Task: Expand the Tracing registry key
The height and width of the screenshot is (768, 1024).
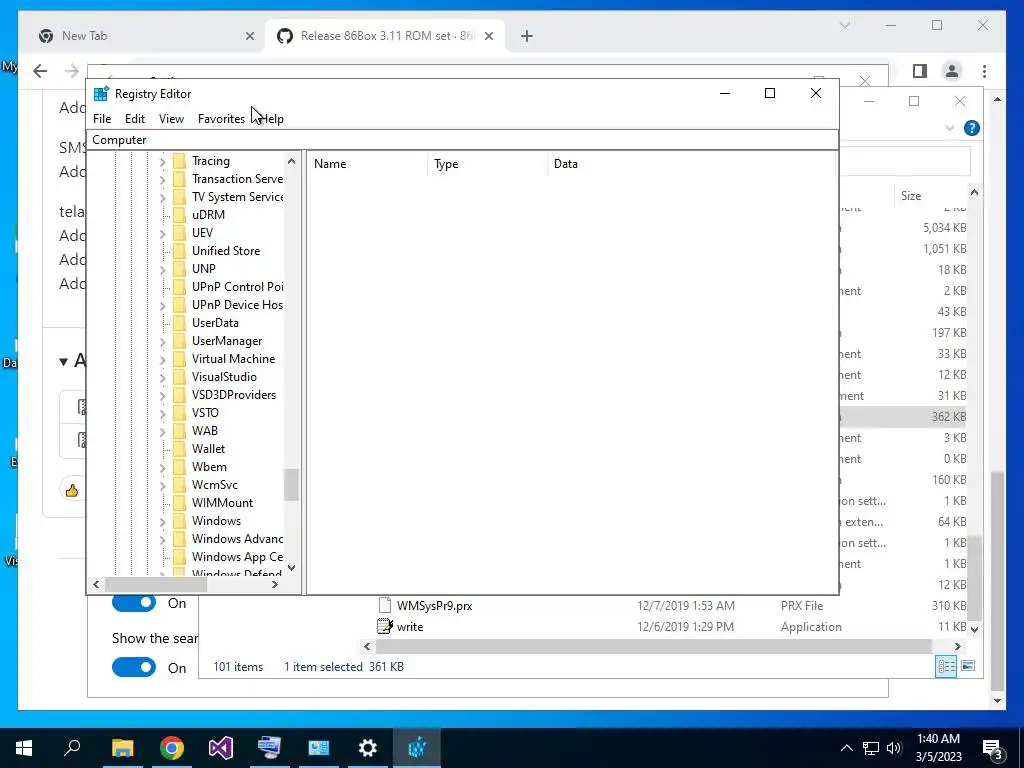Action: (162, 161)
